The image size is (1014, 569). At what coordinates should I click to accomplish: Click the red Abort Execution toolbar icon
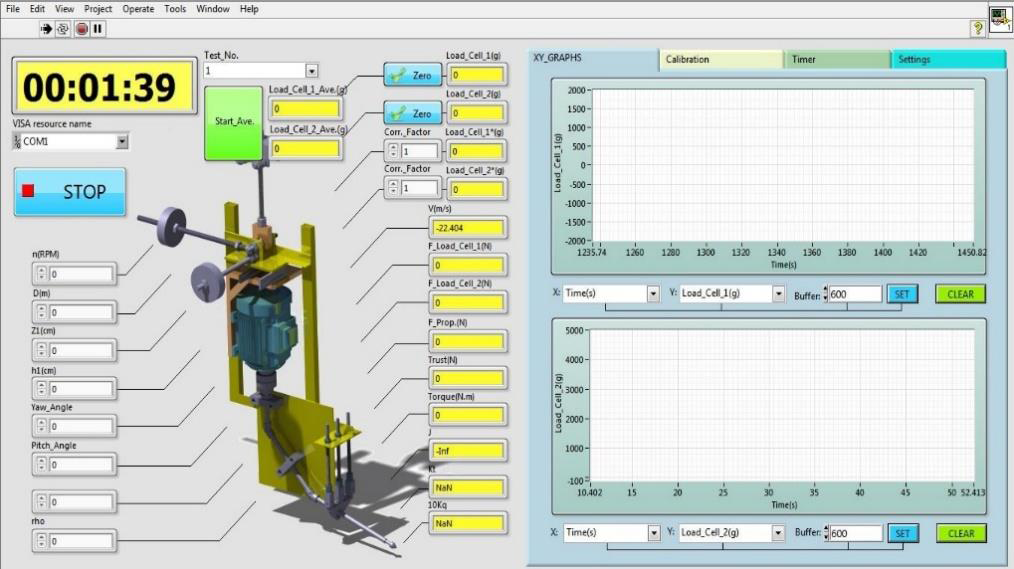point(81,29)
